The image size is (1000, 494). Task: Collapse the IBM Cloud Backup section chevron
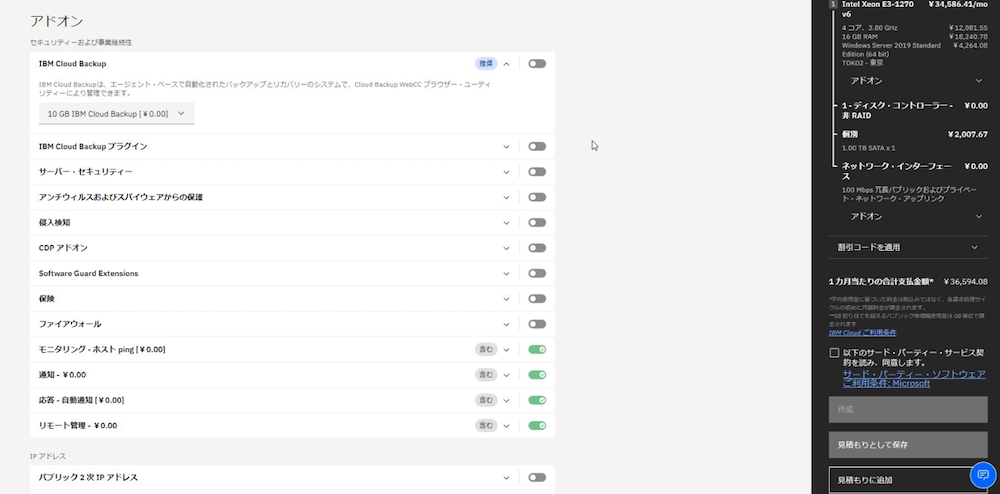506,64
